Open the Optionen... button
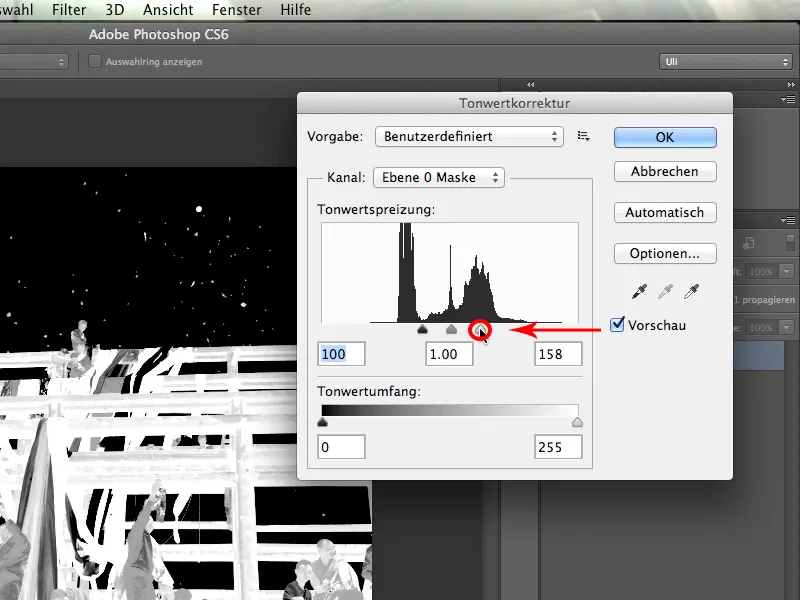 click(665, 254)
